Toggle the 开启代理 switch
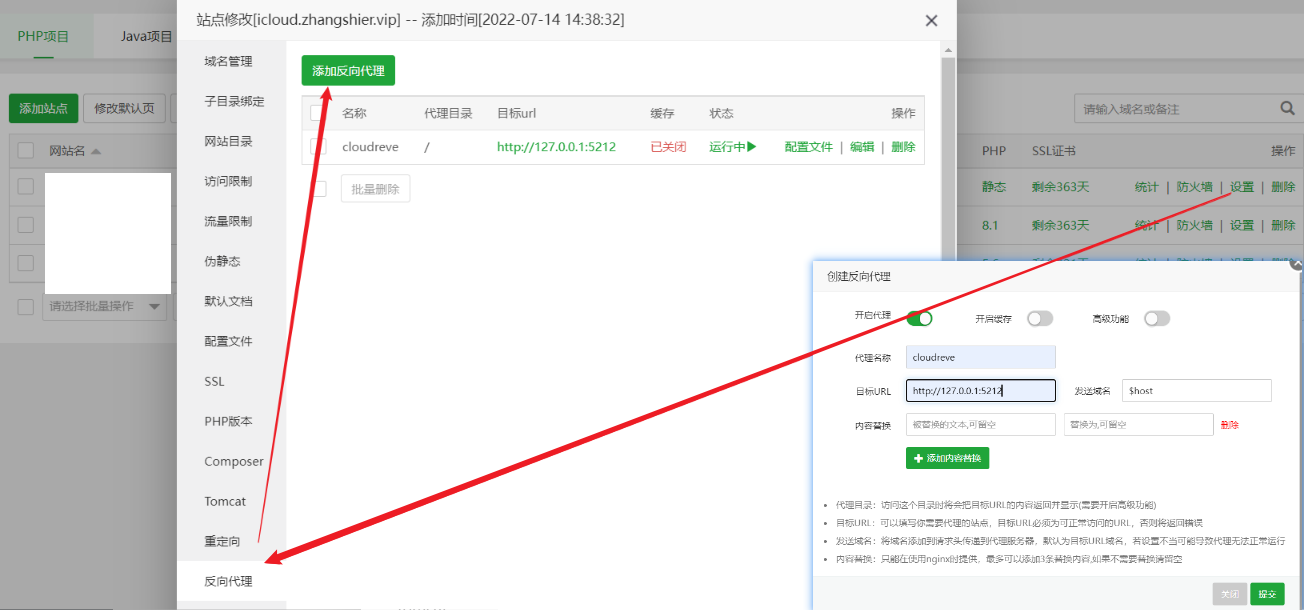The width and height of the screenshot is (1304, 610). 919,318
